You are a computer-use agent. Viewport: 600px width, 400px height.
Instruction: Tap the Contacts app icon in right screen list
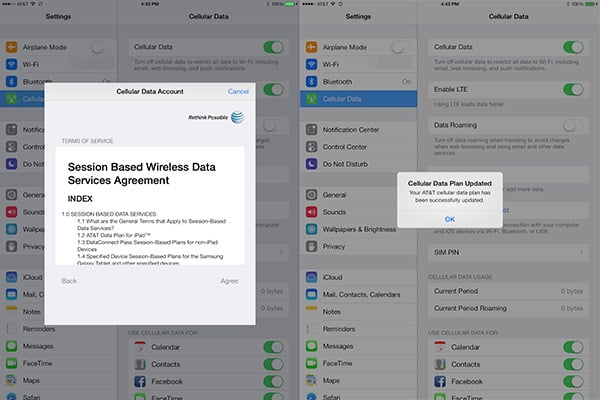(440, 364)
